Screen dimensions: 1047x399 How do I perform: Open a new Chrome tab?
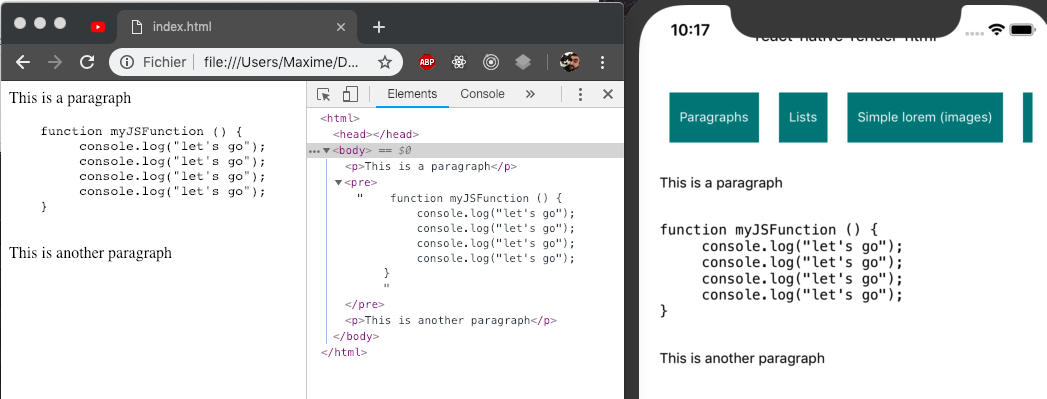[x=379, y=27]
